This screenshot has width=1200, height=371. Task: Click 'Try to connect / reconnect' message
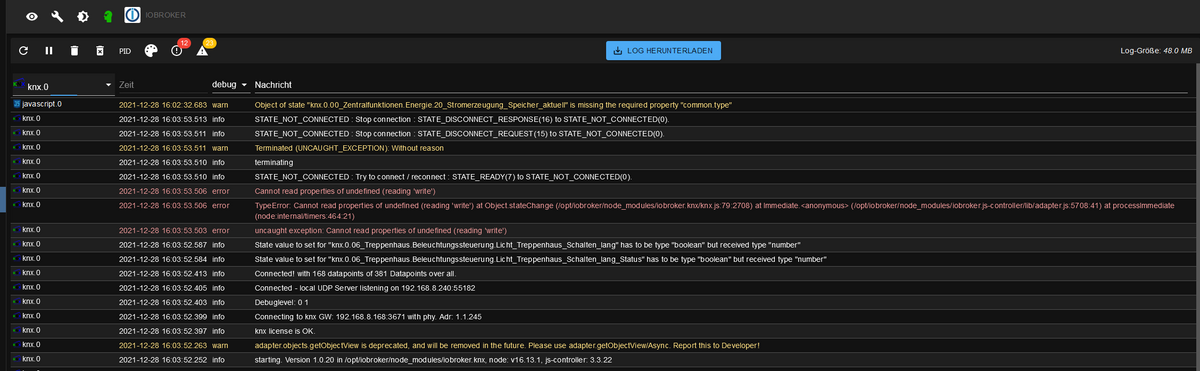tap(442, 176)
